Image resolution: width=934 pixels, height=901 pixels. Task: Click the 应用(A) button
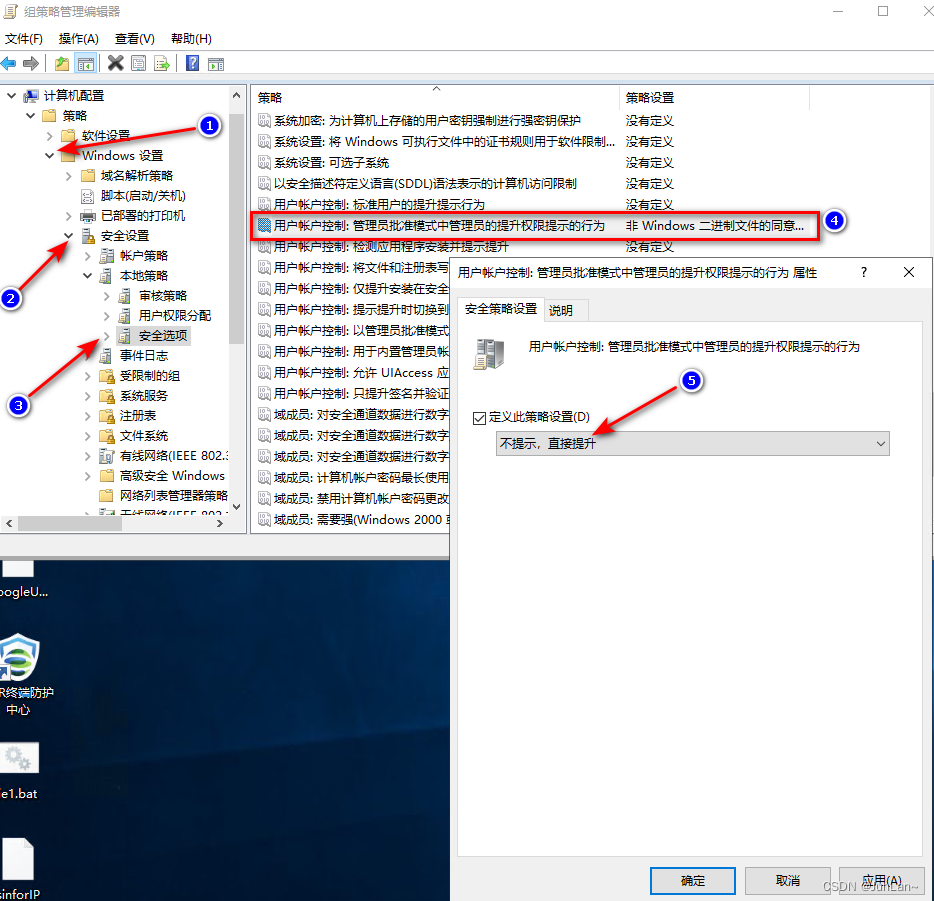tap(882, 881)
